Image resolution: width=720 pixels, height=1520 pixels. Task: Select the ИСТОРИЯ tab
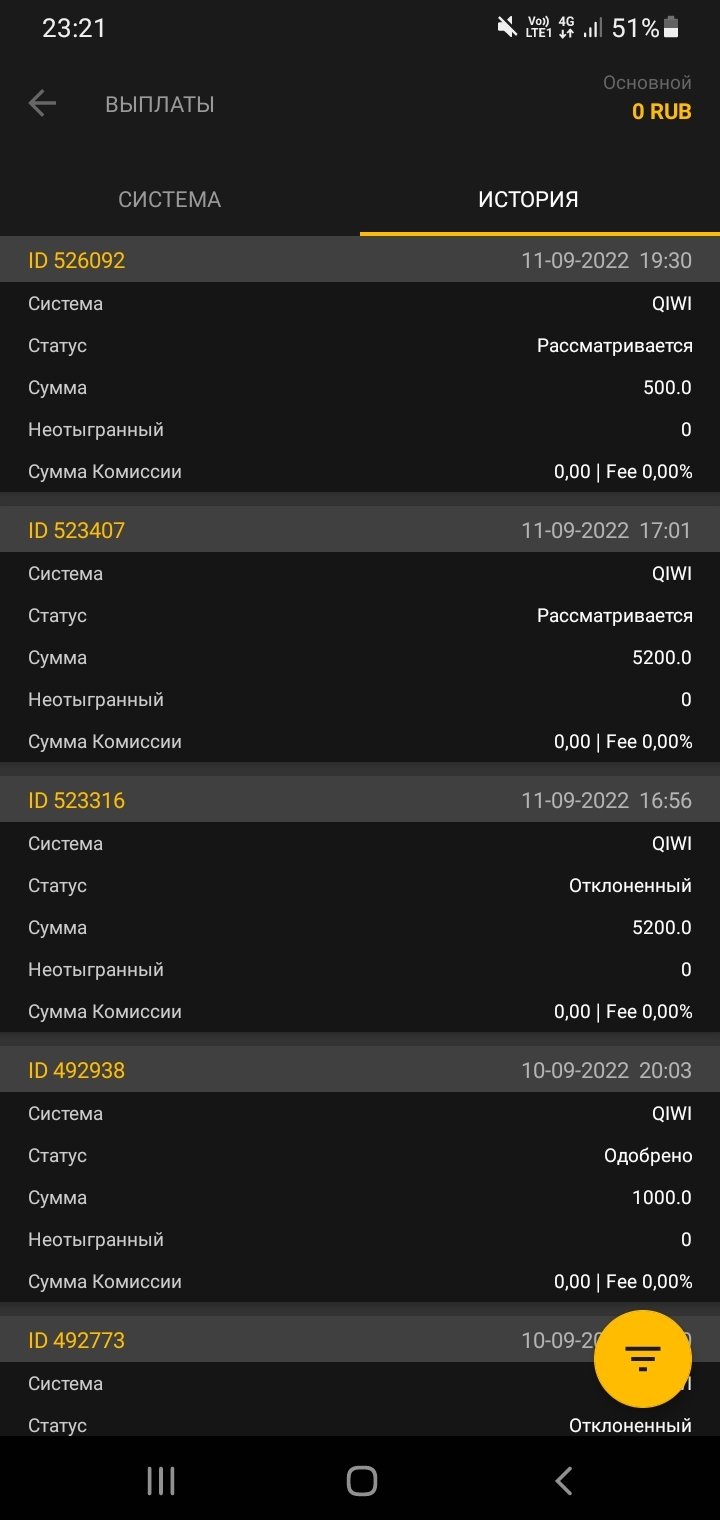(528, 199)
